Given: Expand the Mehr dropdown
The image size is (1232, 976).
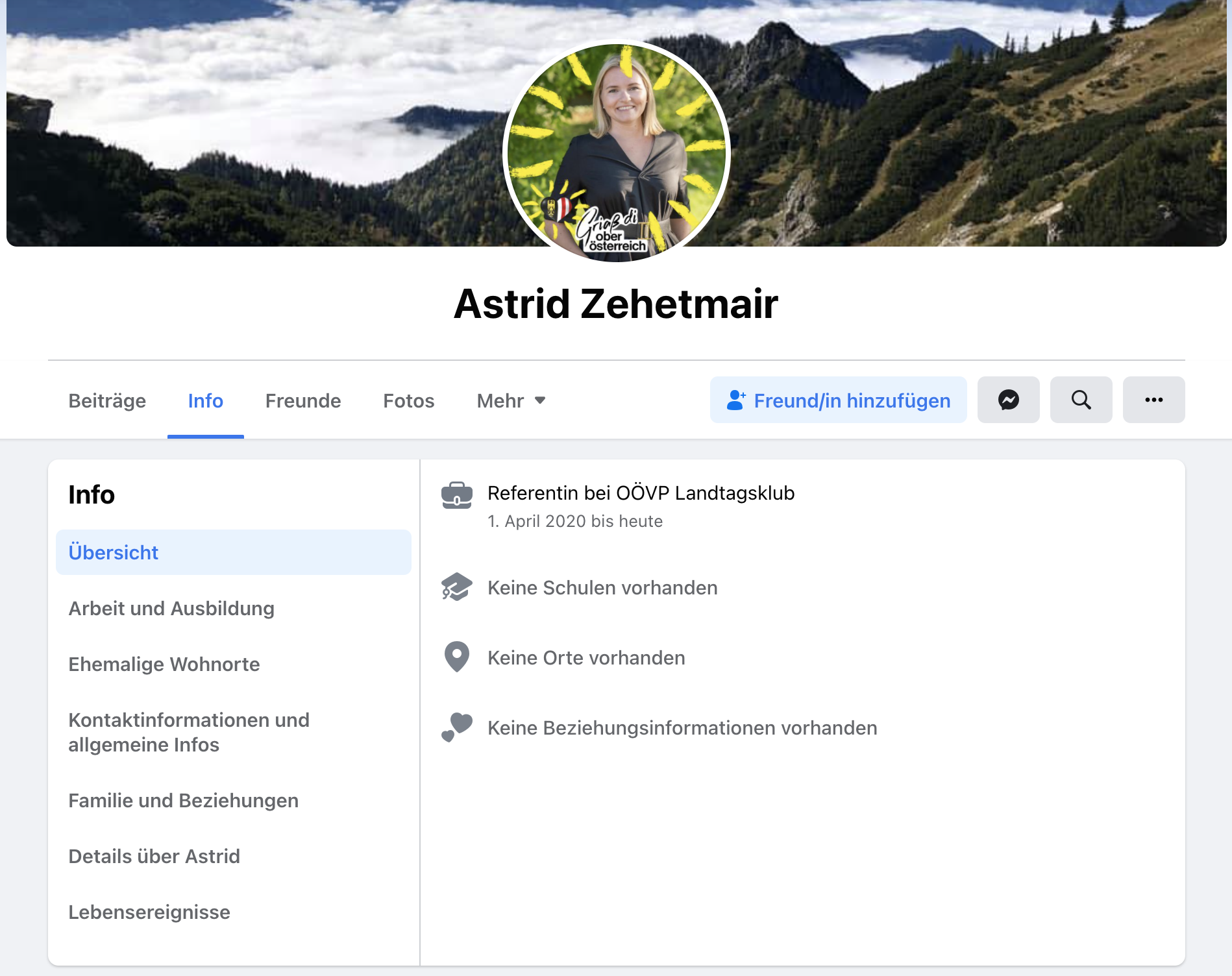Looking at the screenshot, I should coord(511,400).
